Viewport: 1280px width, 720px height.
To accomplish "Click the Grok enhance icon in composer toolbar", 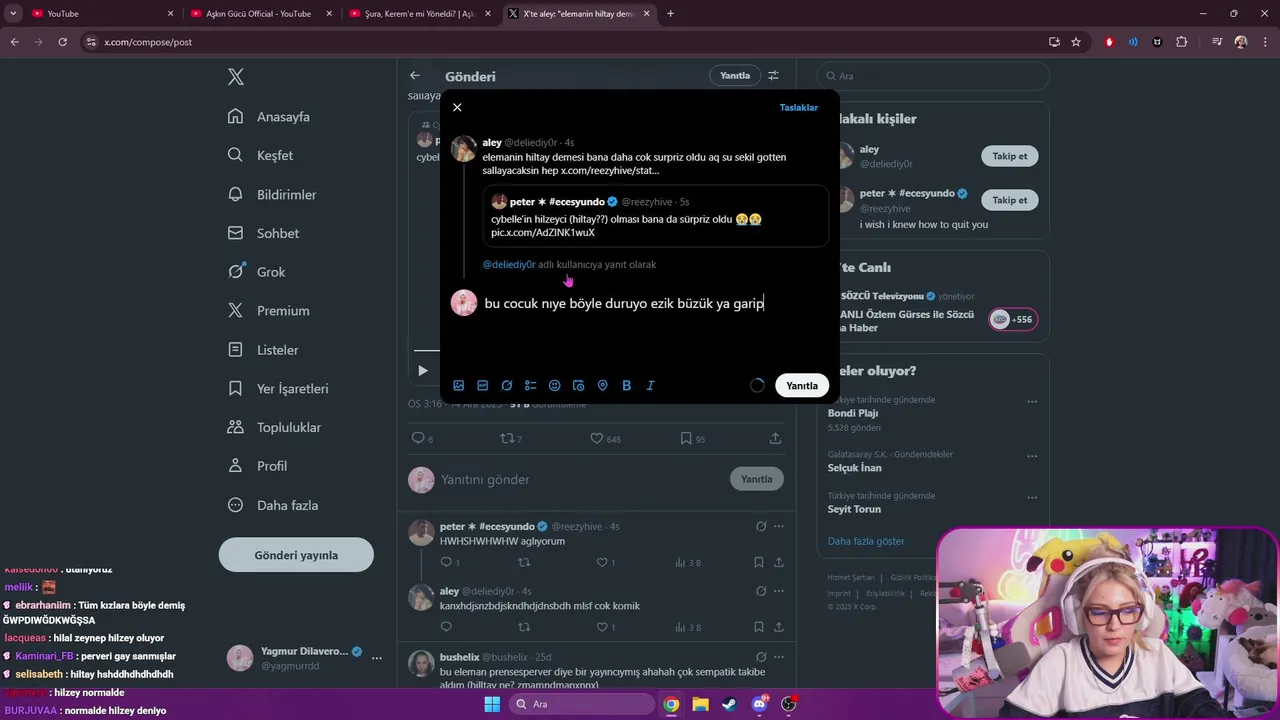I will (x=507, y=385).
